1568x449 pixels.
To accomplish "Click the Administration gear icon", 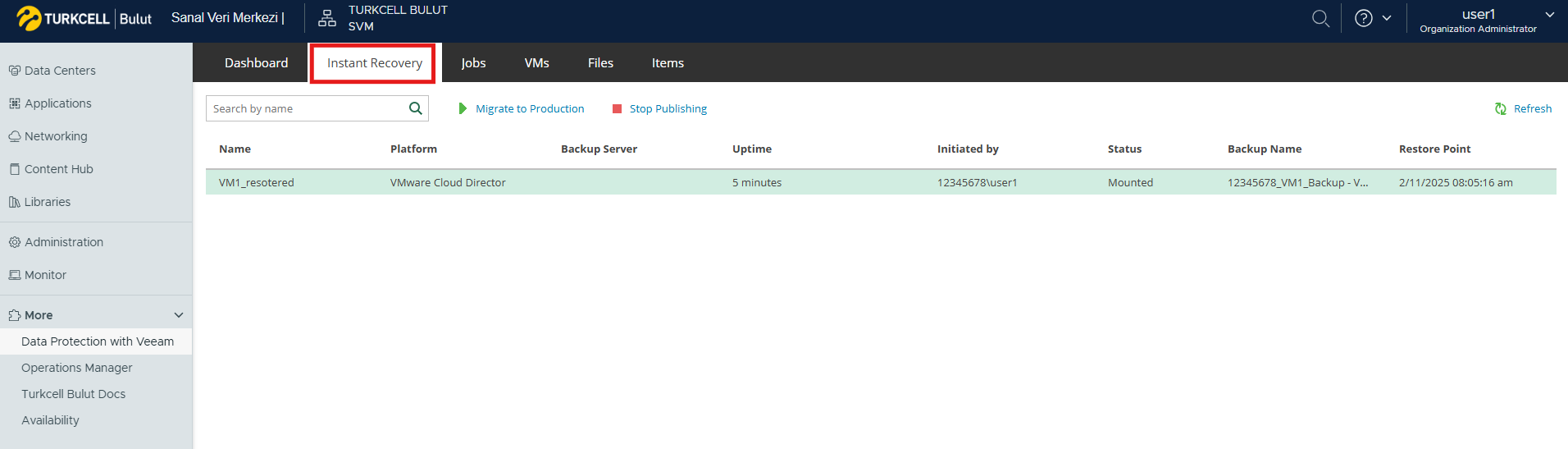I will pyautogui.click(x=14, y=242).
